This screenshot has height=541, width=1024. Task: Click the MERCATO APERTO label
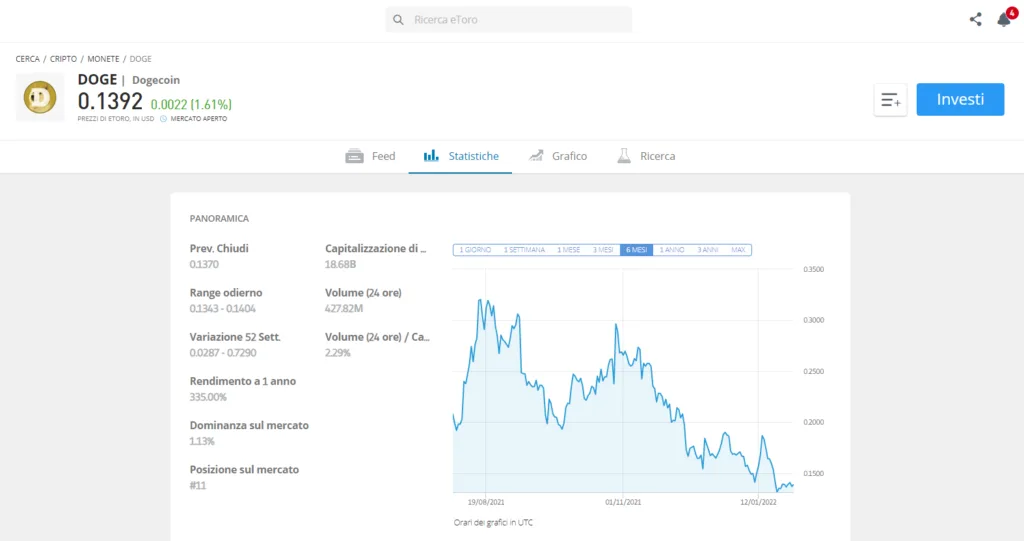pos(199,119)
